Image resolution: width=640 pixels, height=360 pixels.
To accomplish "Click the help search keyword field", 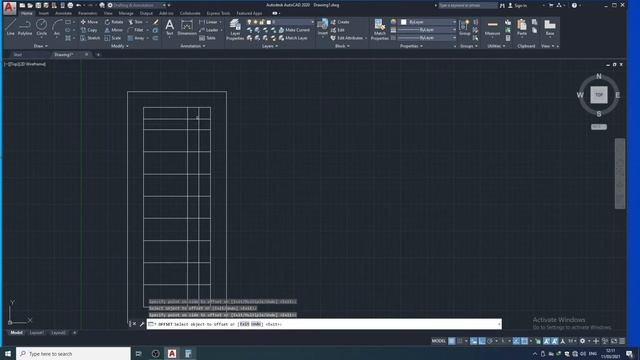I will coord(468,5).
